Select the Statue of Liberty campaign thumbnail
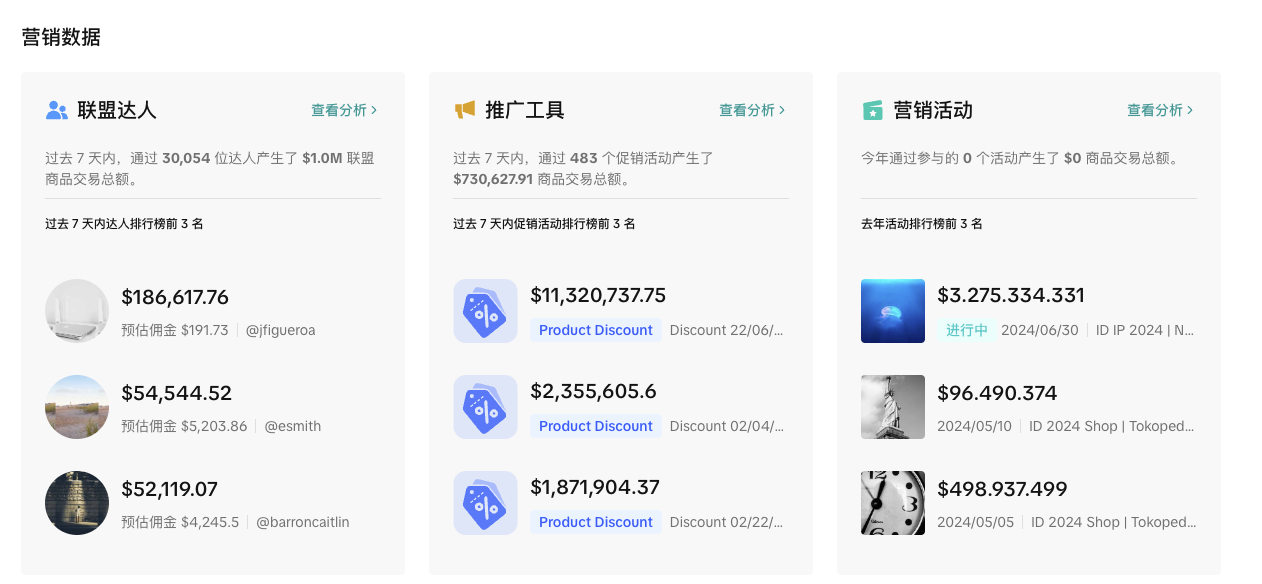 click(x=893, y=407)
